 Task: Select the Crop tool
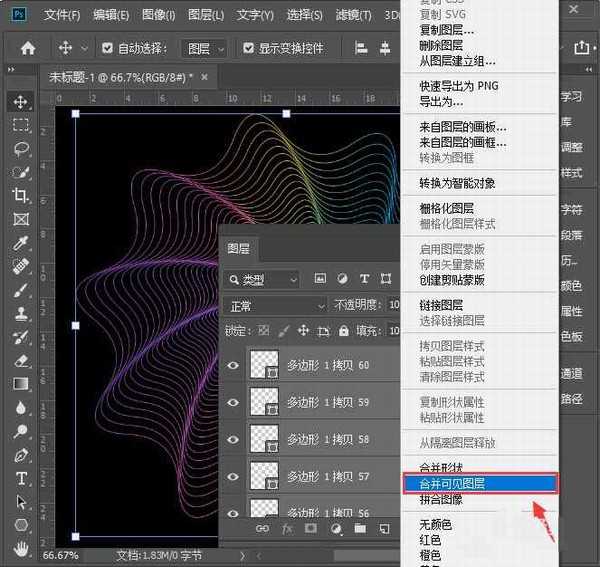21,196
